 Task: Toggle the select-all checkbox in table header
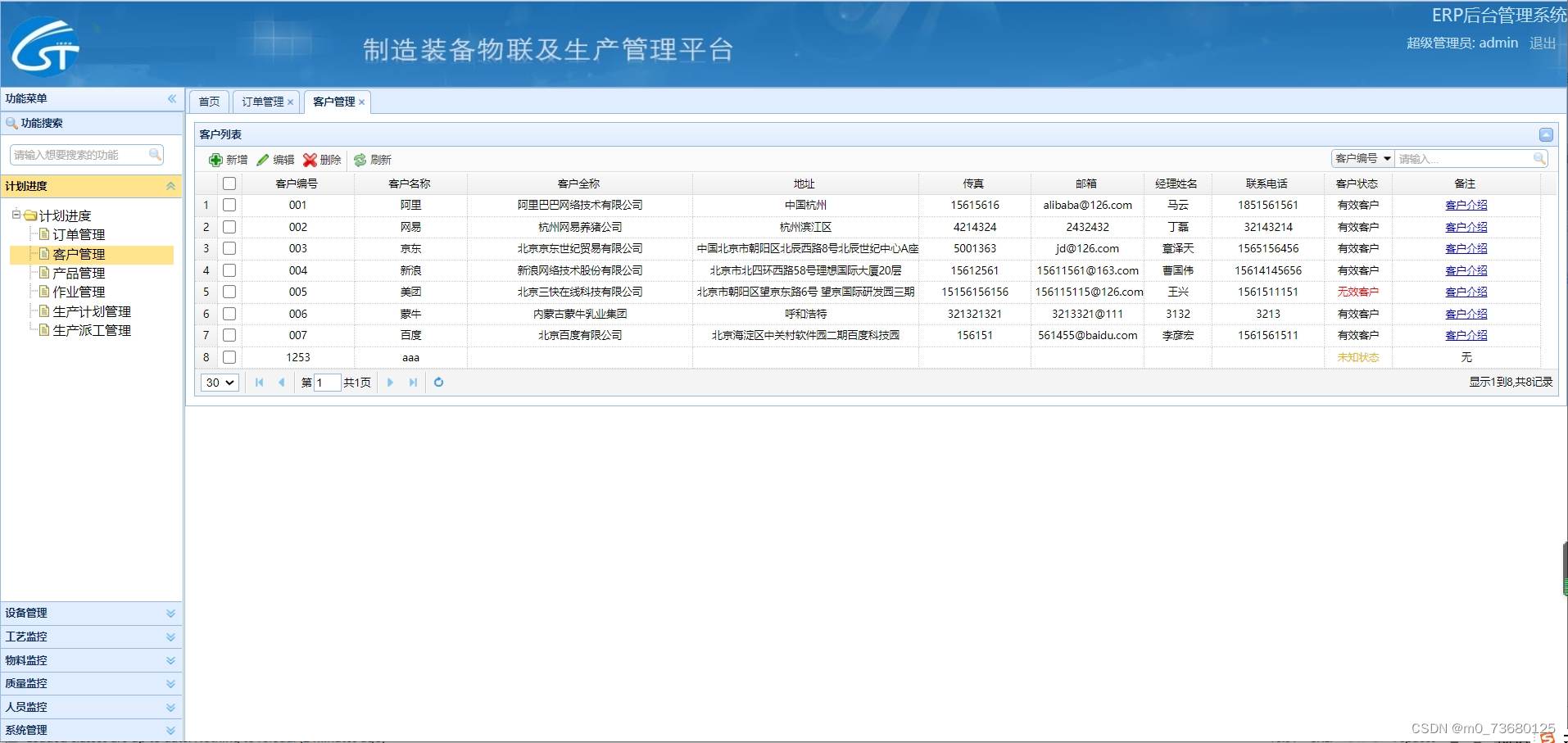229,183
